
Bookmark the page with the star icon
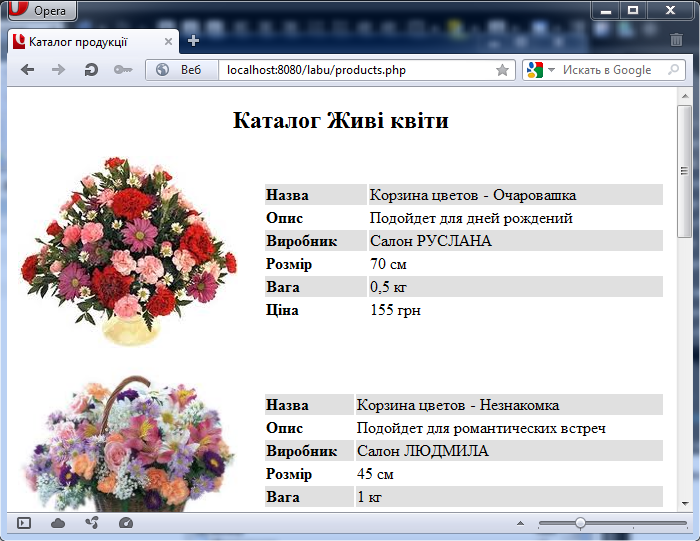tap(502, 70)
